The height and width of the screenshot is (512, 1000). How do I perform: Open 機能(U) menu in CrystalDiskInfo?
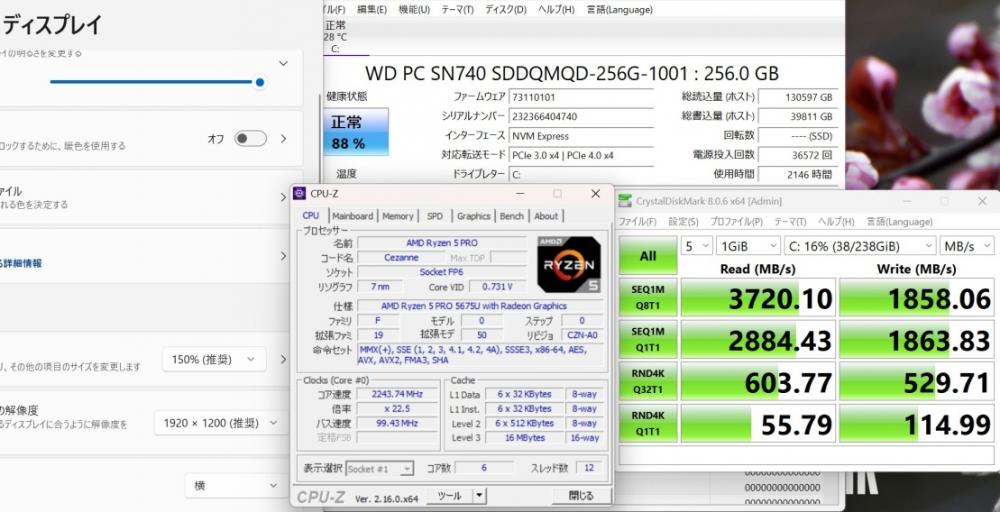[x=414, y=10]
